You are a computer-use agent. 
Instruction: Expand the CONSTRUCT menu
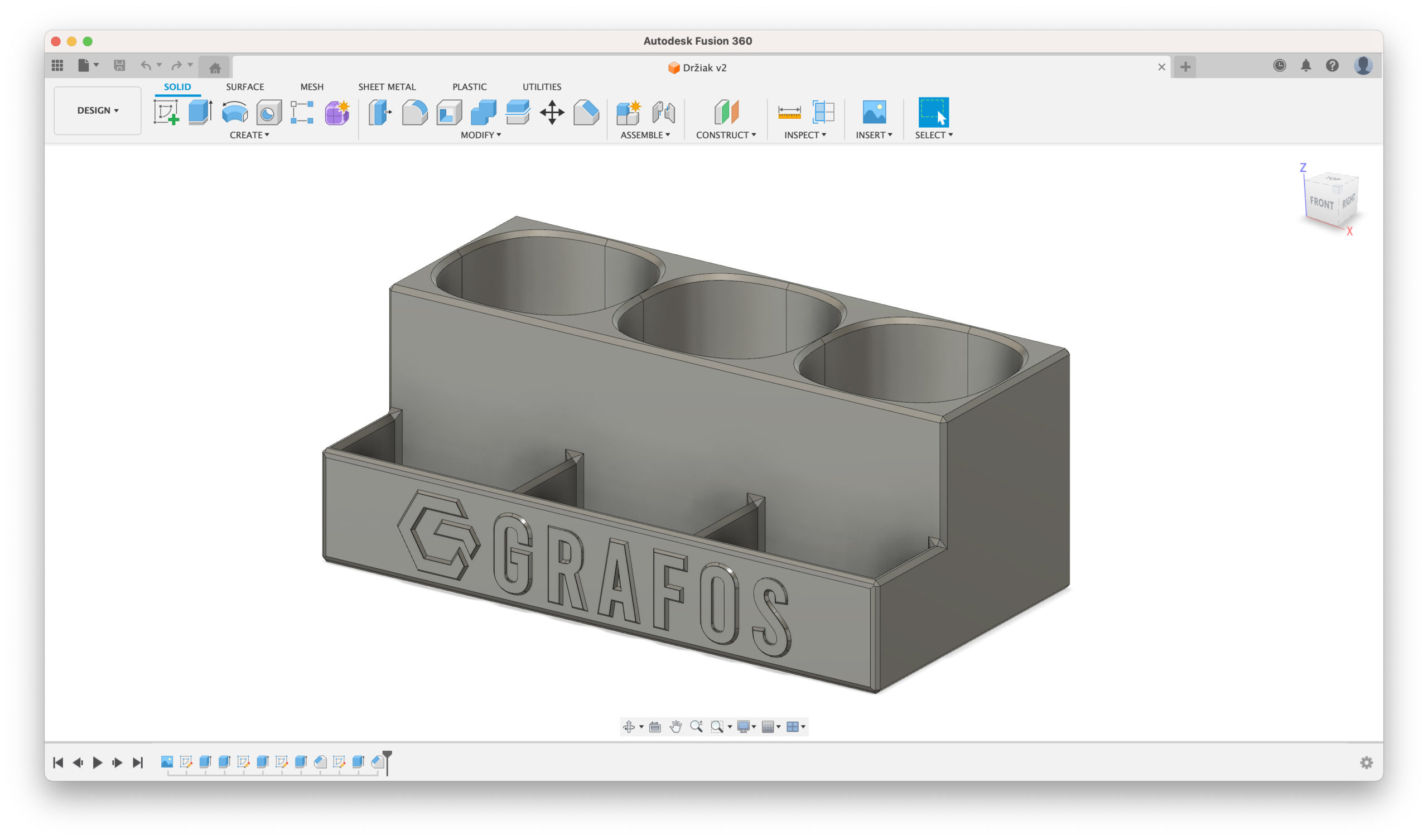[726, 135]
